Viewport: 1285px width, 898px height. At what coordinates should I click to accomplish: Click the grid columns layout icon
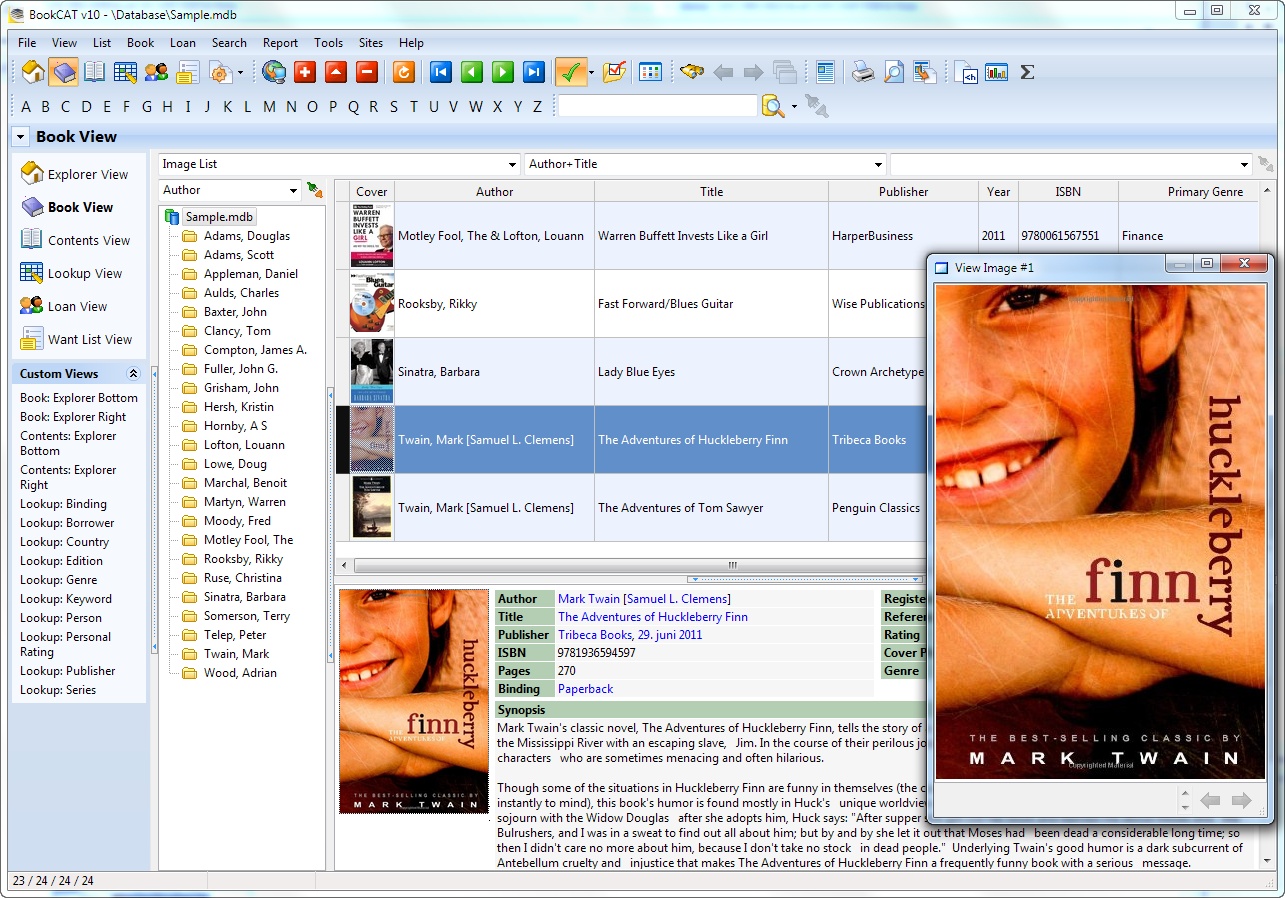coord(651,72)
